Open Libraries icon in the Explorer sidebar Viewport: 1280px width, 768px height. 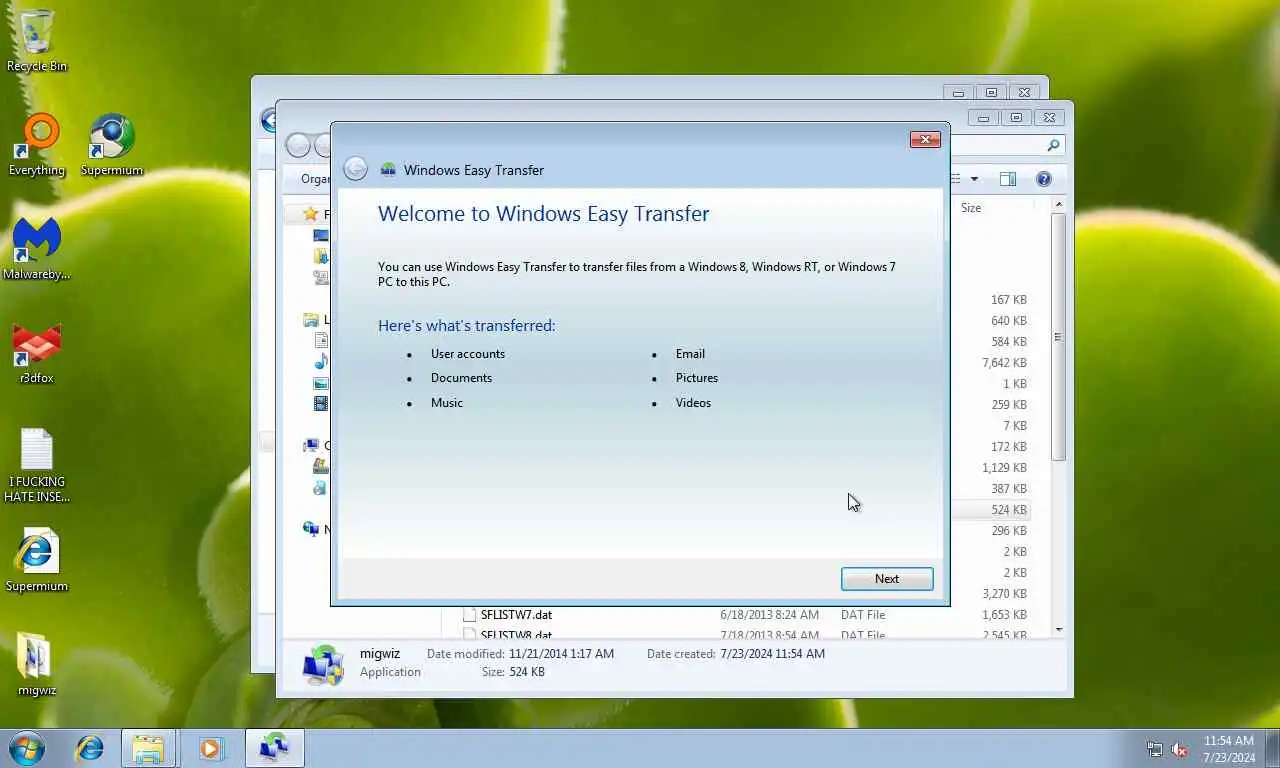pos(311,320)
